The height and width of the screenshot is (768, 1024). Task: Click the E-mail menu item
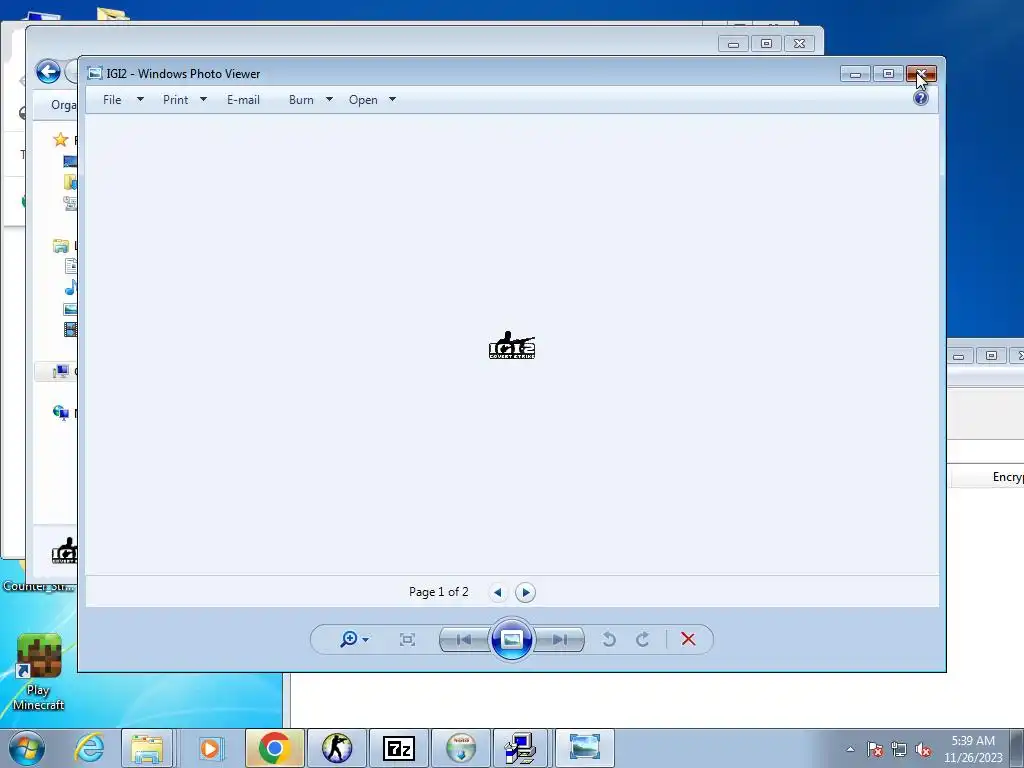point(243,100)
